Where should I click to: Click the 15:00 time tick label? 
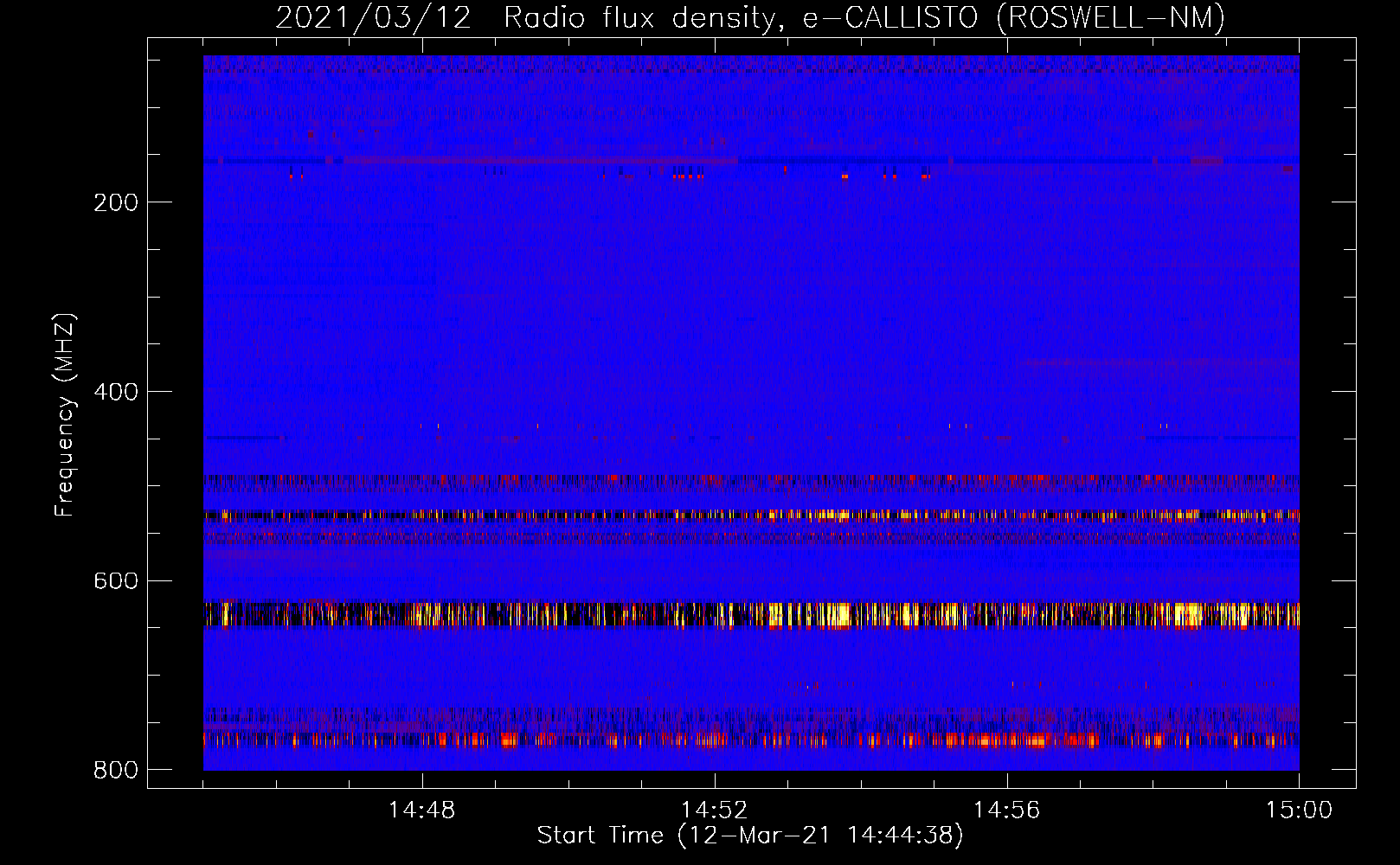click(1300, 811)
